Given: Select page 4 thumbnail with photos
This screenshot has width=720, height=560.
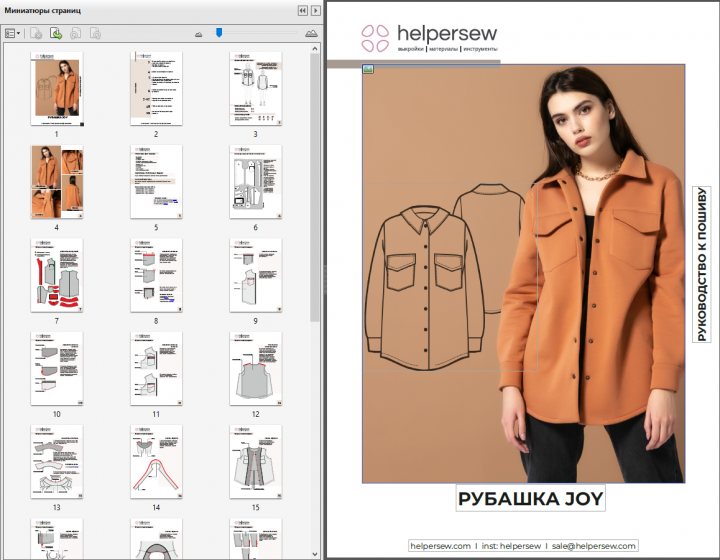Looking at the screenshot, I should [57, 182].
